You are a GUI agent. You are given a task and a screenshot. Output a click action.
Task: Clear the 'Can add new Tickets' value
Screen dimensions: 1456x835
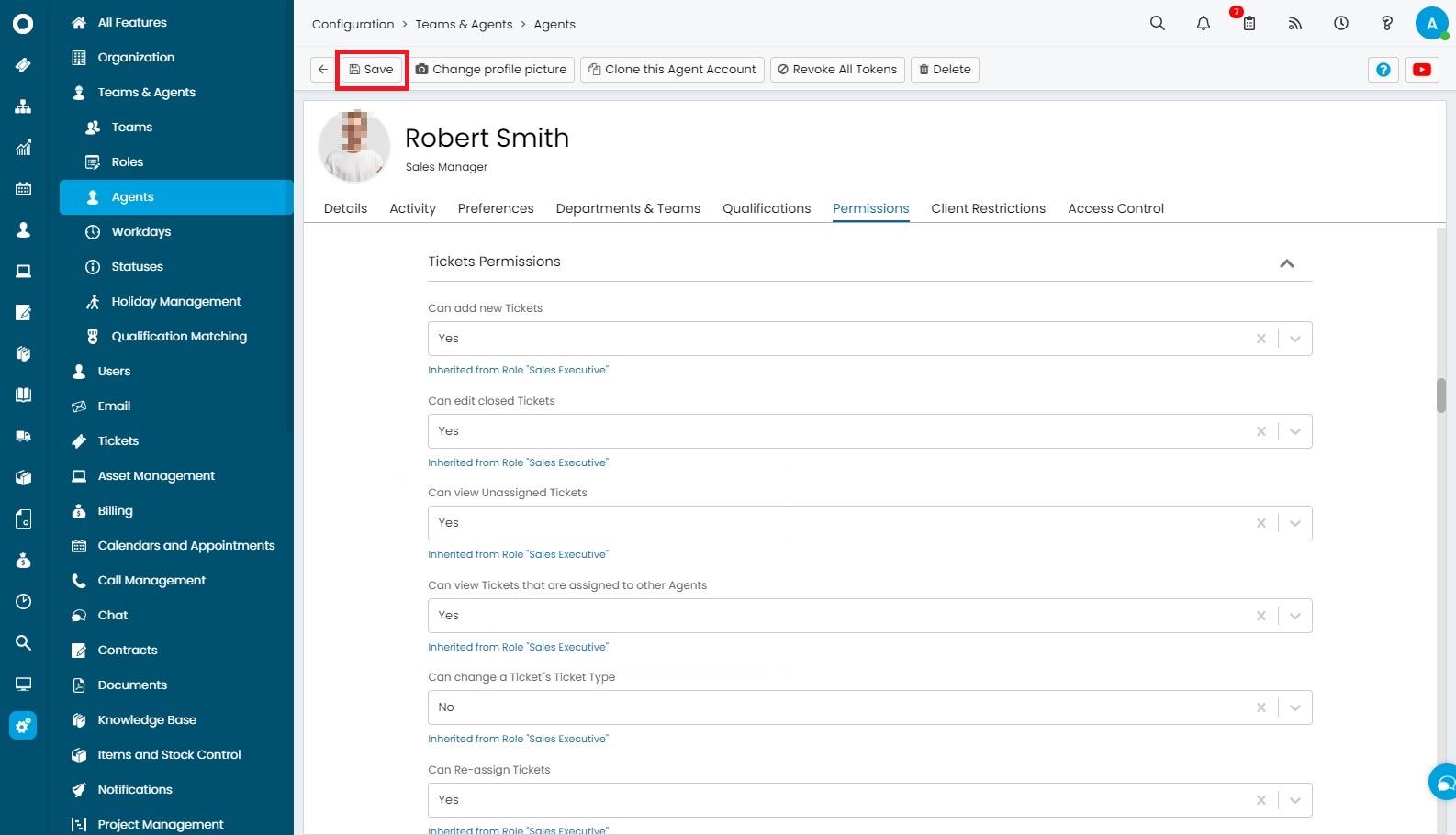(x=1260, y=339)
